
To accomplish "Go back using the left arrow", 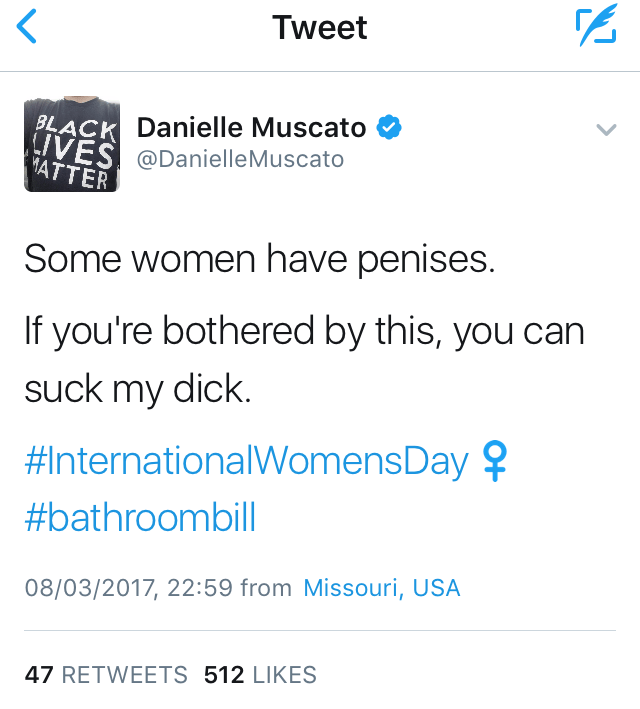I will [x=28, y=27].
